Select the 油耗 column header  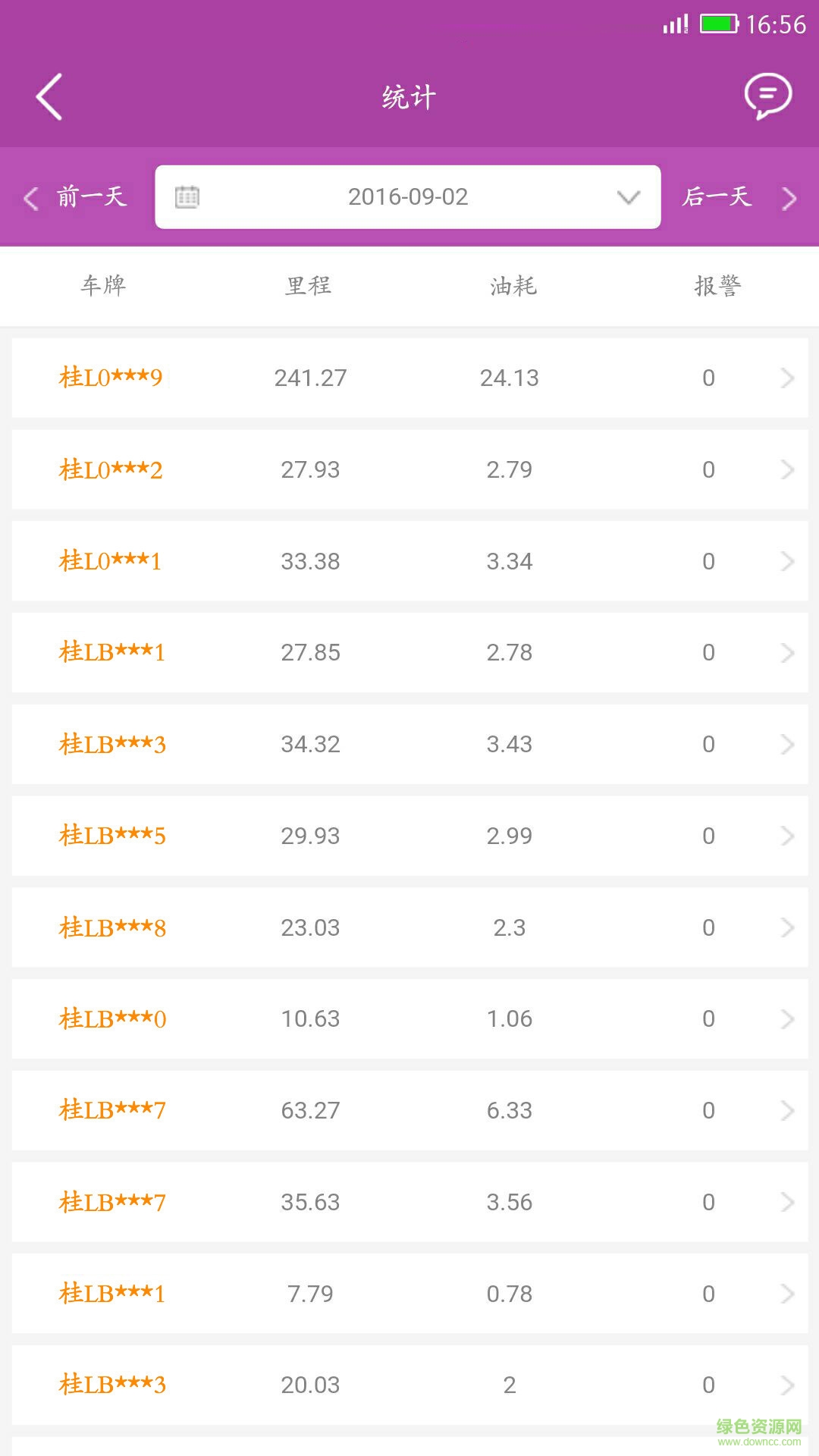[x=513, y=286]
